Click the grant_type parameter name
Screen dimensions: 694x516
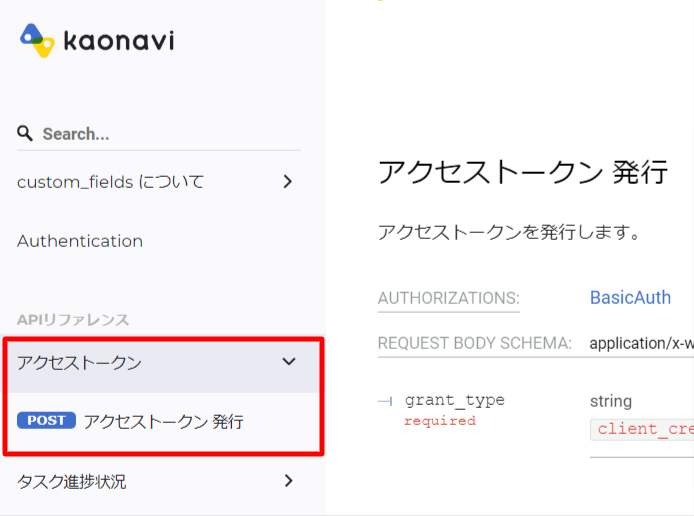pyautogui.click(x=455, y=400)
